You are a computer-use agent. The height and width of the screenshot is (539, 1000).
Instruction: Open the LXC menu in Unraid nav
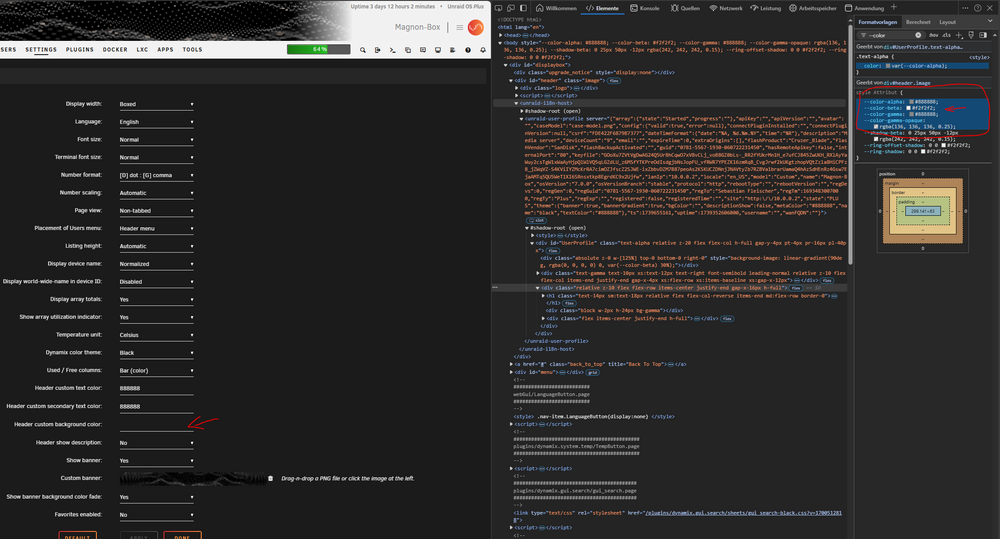click(x=142, y=50)
